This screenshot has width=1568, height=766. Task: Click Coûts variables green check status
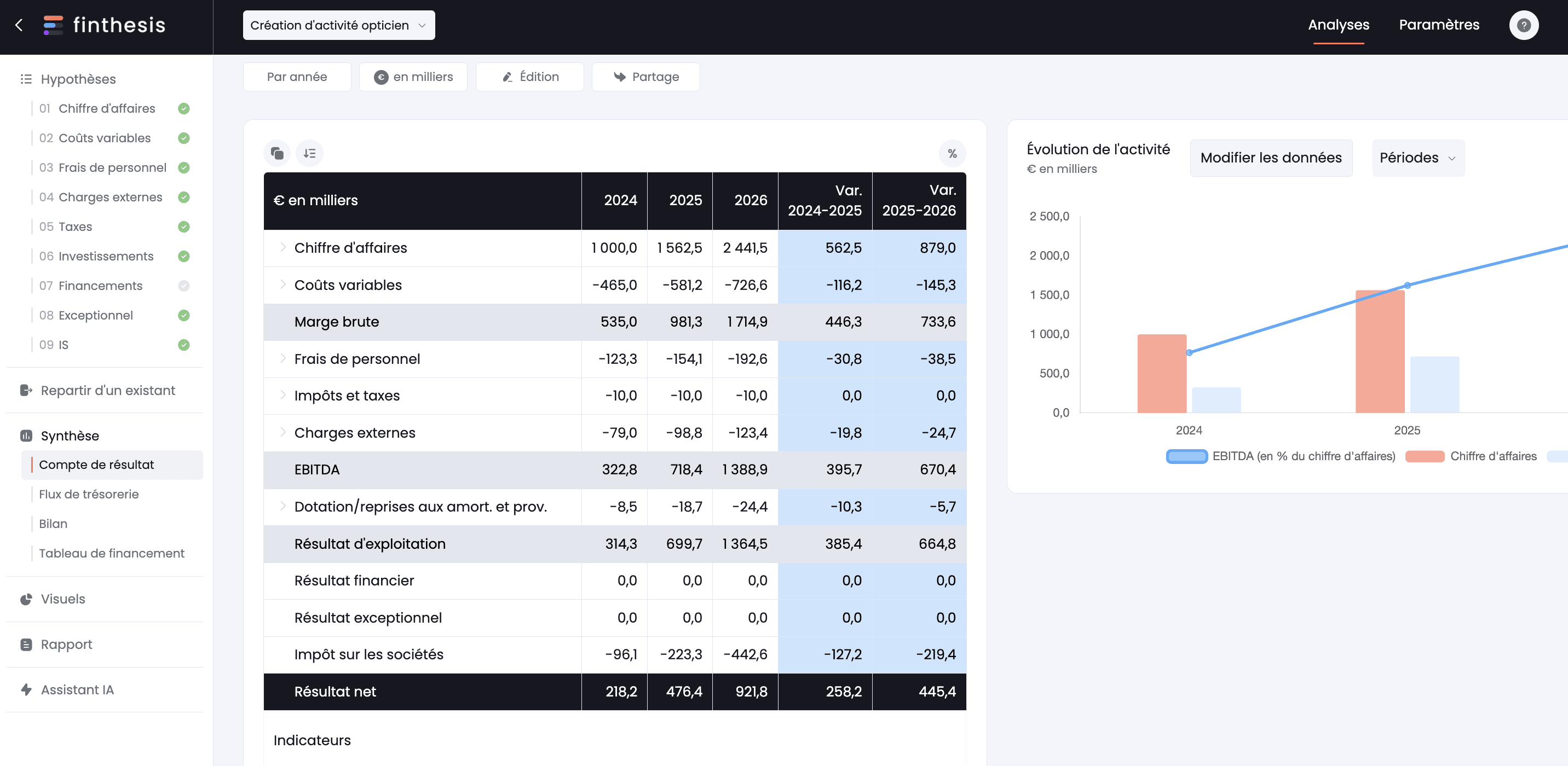click(184, 138)
